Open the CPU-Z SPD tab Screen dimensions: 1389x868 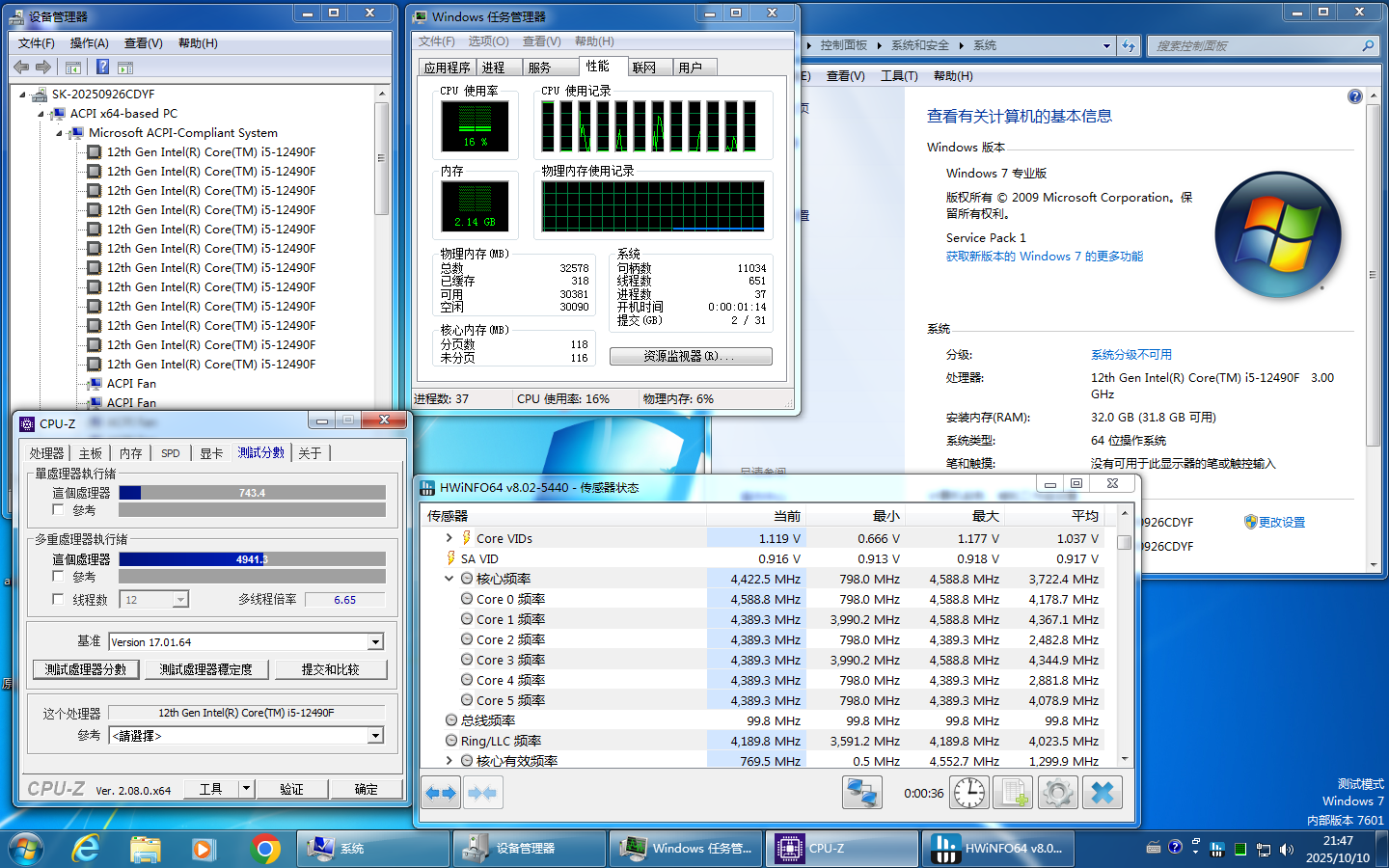coord(171,453)
